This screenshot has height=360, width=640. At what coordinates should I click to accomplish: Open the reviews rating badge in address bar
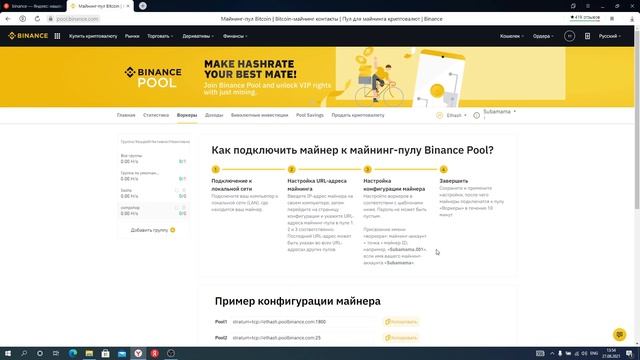pyautogui.click(x=585, y=18)
